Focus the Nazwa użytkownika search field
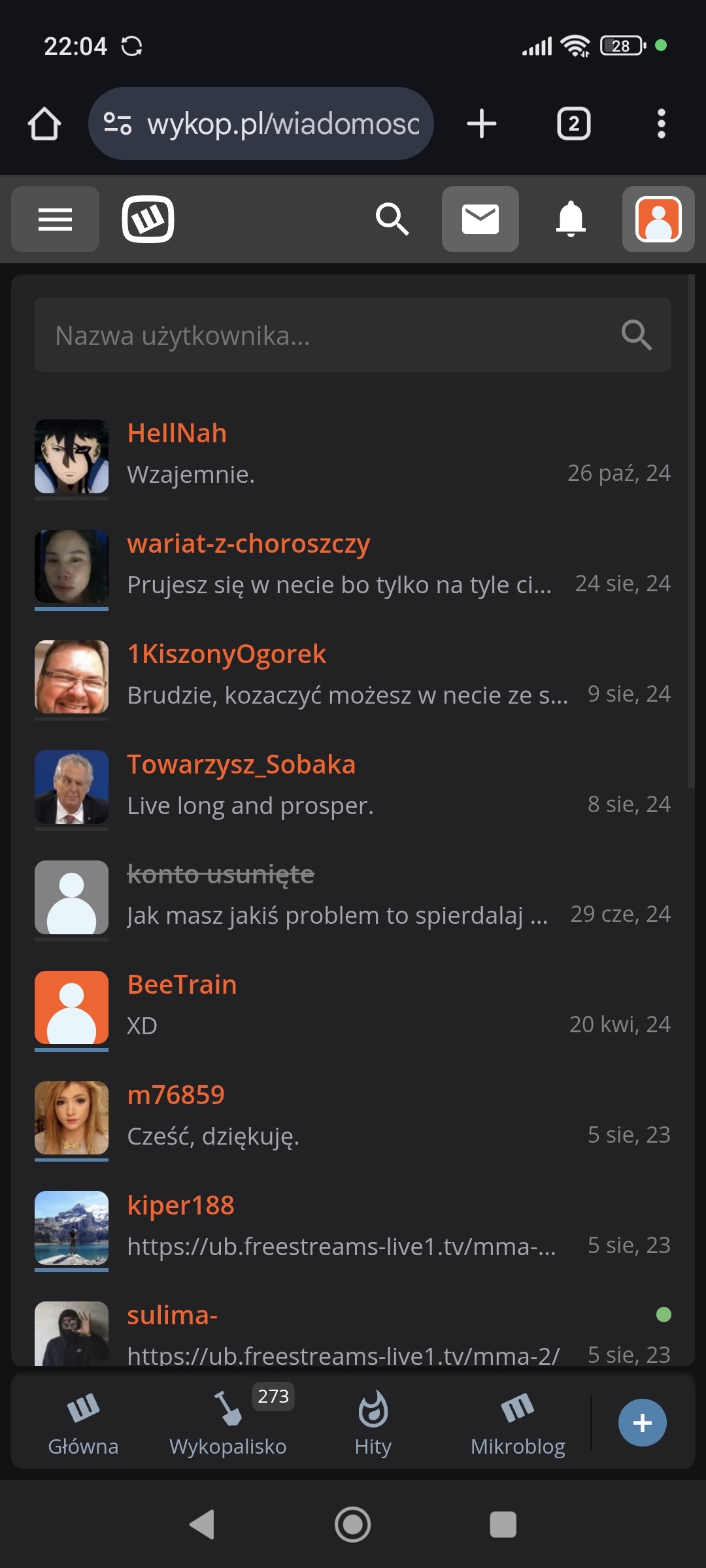This screenshot has height=1568, width=706. pyautogui.click(x=353, y=335)
